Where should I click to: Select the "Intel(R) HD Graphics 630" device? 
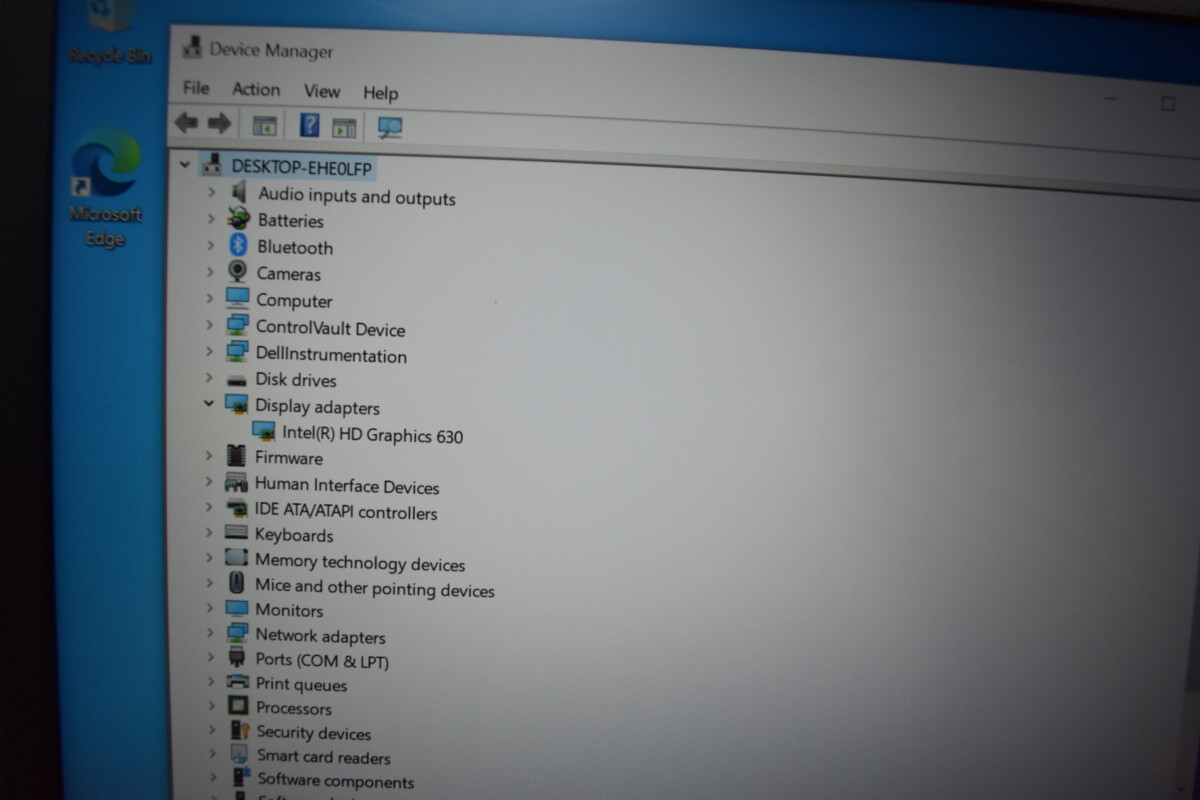click(373, 435)
